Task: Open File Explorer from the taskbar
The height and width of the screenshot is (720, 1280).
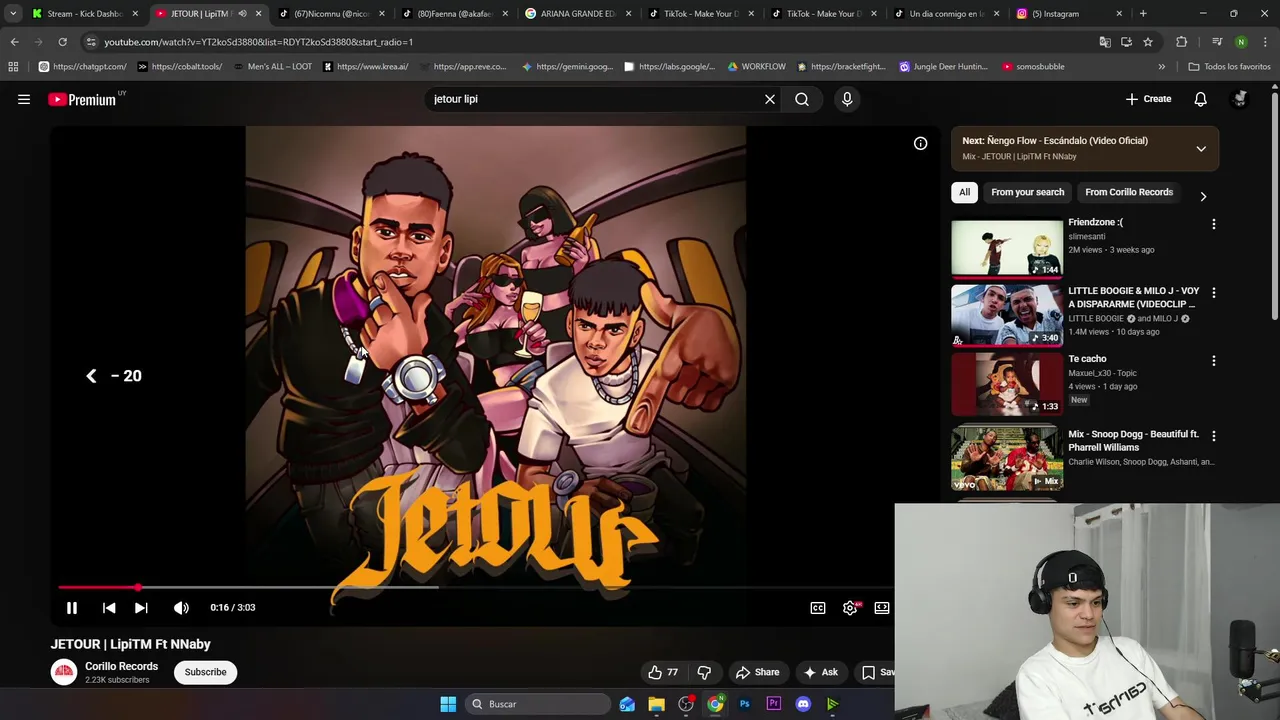Action: (x=656, y=704)
